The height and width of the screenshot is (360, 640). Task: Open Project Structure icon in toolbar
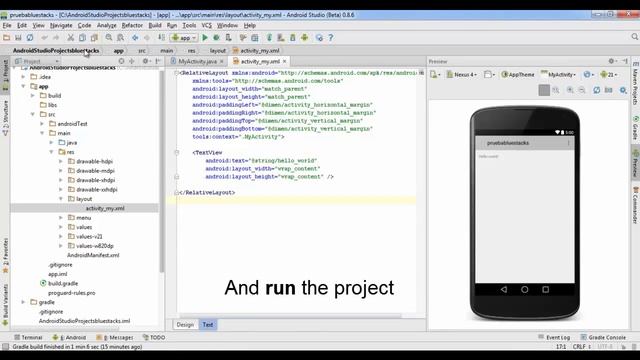coord(255,38)
